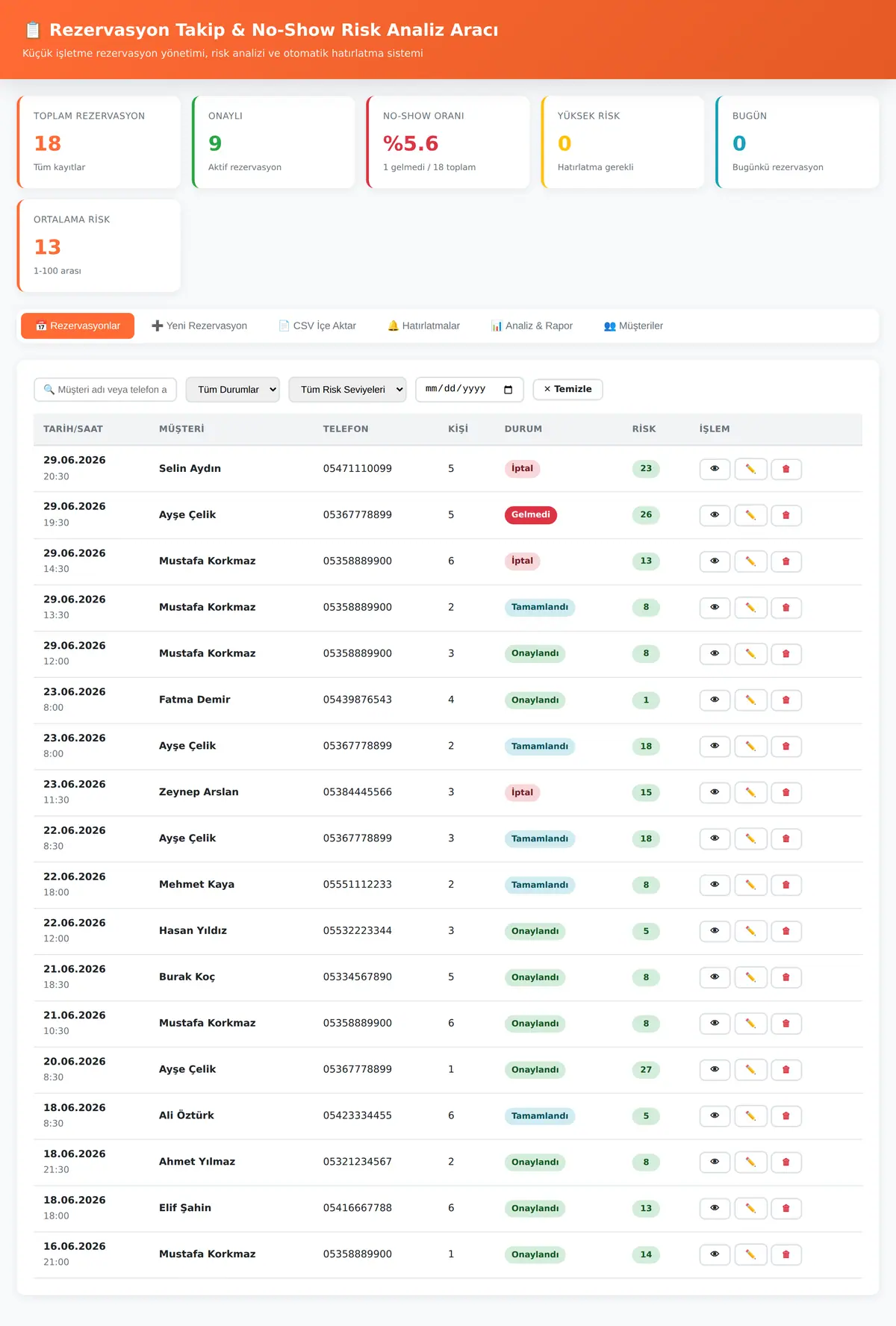
Task: Open the calendar picker in the date filter
Action: pyautogui.click(x=508, y=390)
